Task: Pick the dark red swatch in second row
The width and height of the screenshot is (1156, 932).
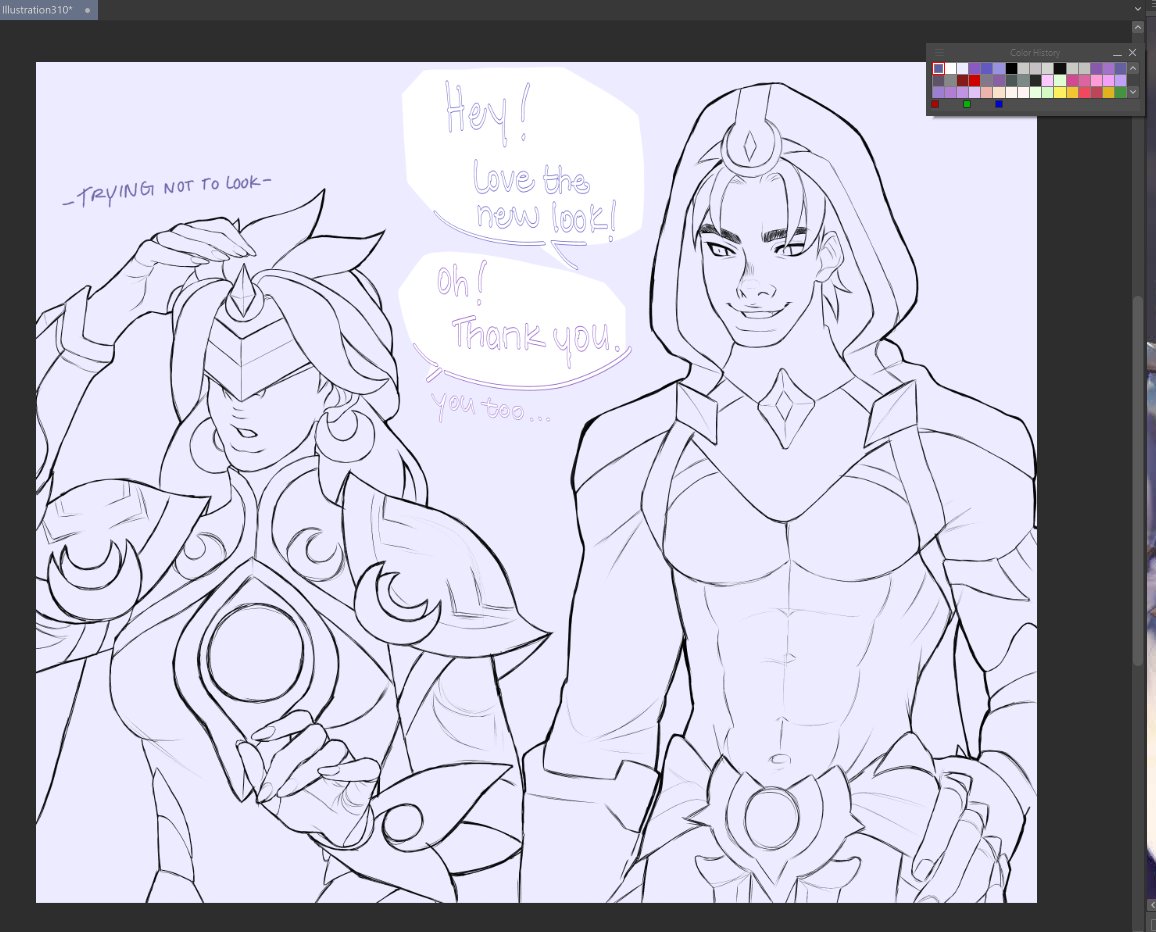Action: [963, 80]
